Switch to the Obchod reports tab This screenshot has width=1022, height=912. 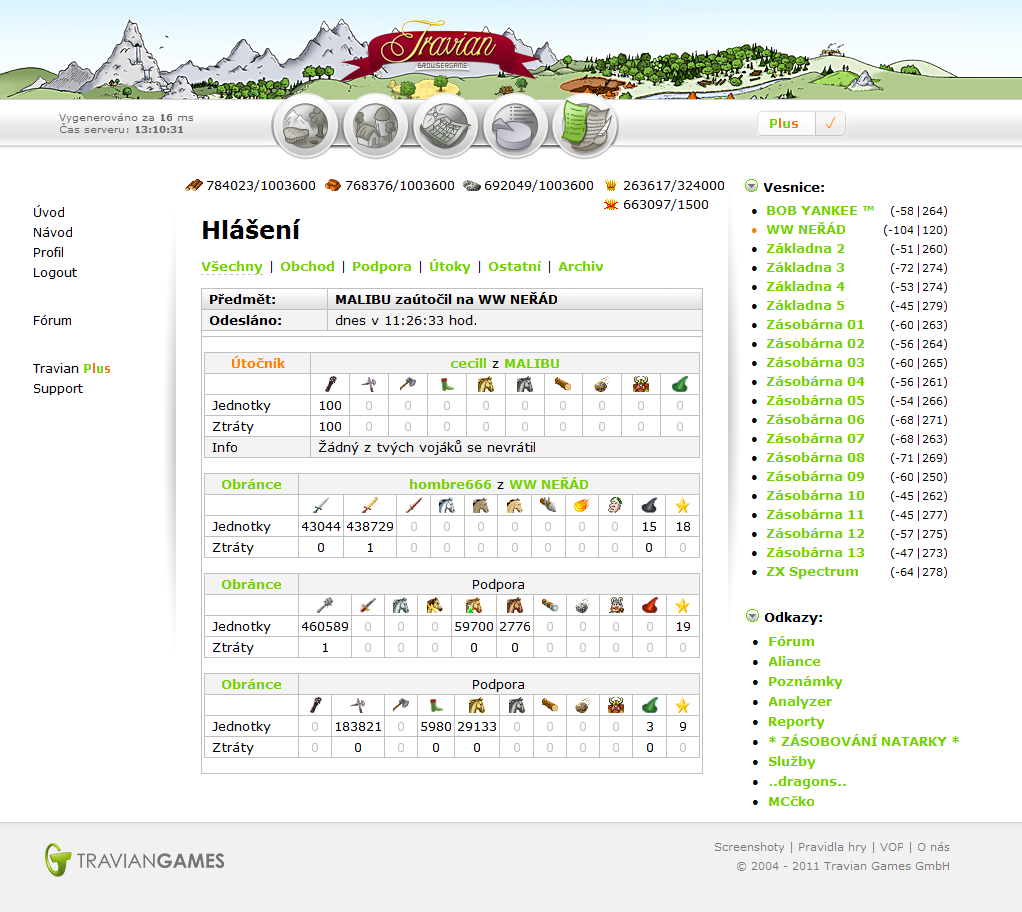(x=307, y=267)
